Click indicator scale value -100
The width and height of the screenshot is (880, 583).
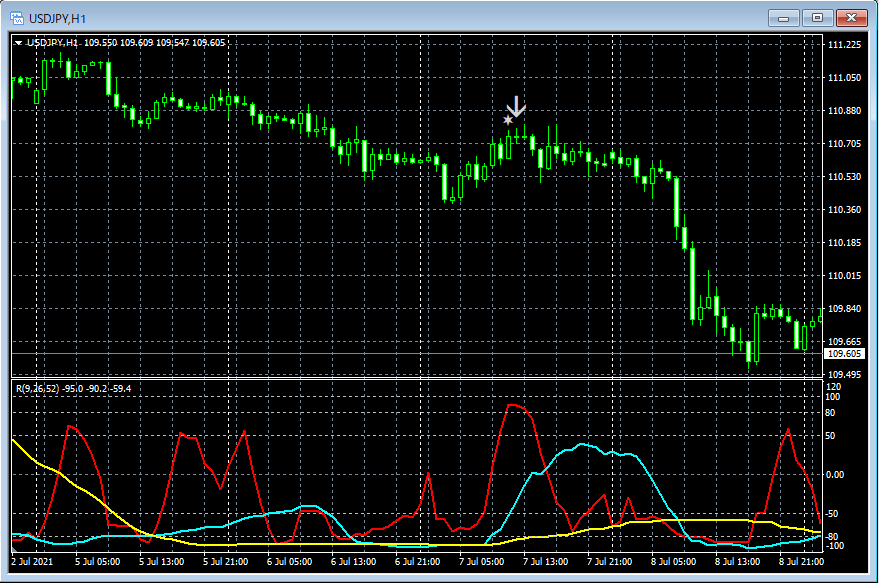833,546
